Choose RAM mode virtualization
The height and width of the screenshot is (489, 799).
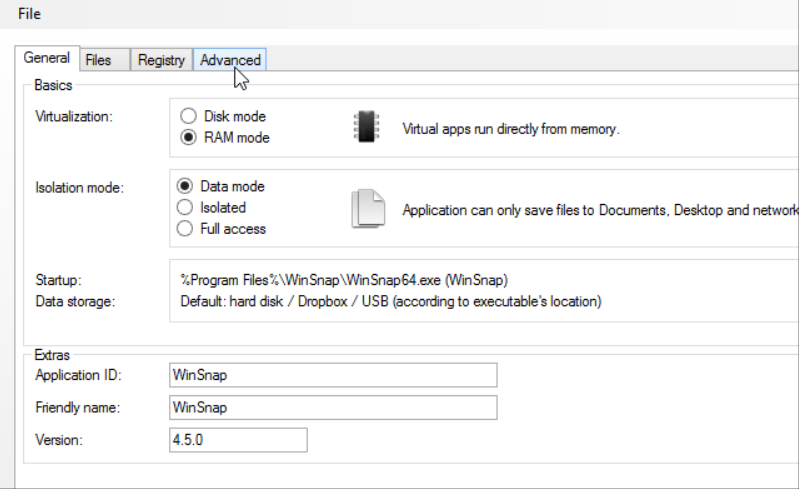click(x=187, y=138)
